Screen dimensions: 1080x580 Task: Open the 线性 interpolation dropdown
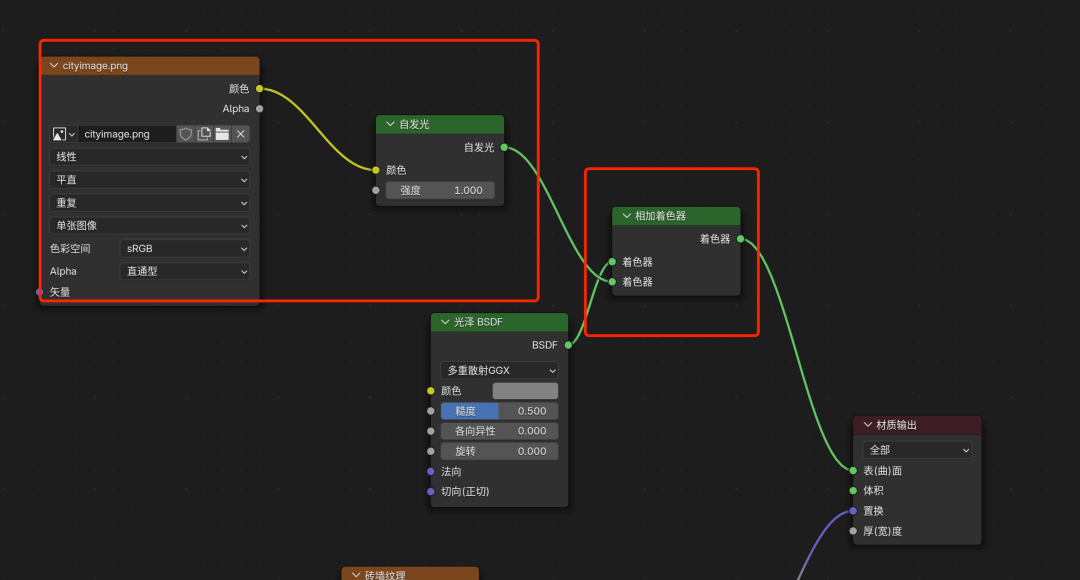150,157
